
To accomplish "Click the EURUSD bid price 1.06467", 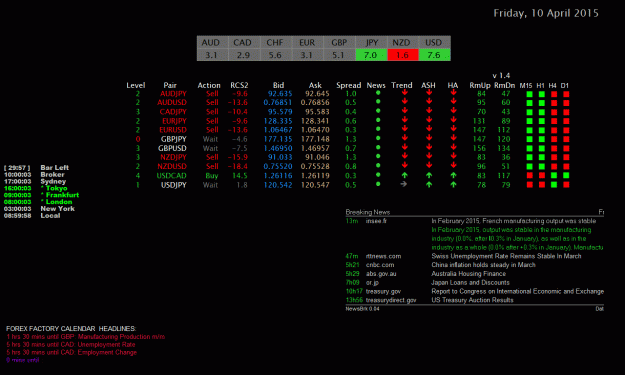I will click(x=278, y=130).
